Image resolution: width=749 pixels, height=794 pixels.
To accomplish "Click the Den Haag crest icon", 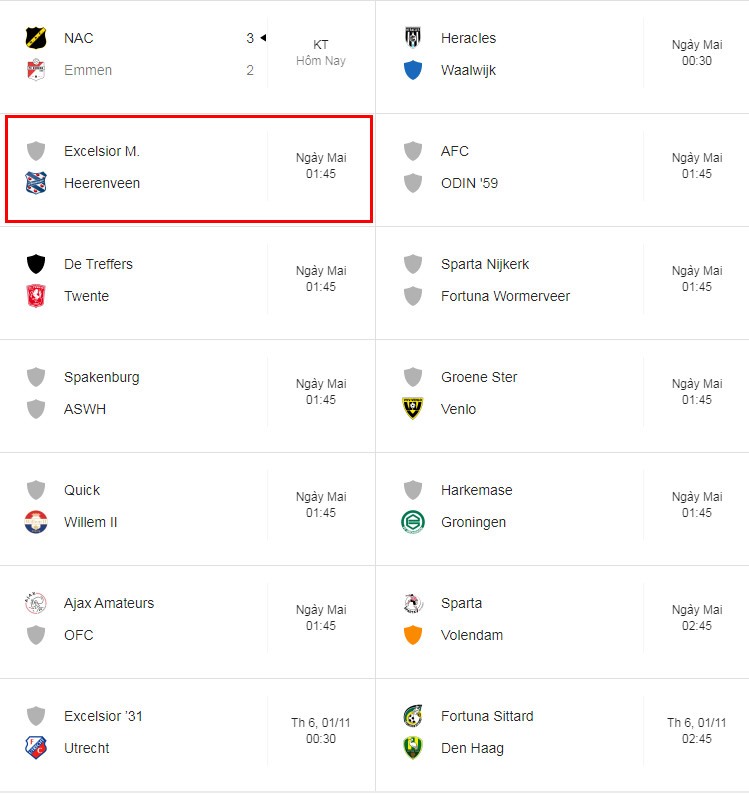I will [413, 747].
